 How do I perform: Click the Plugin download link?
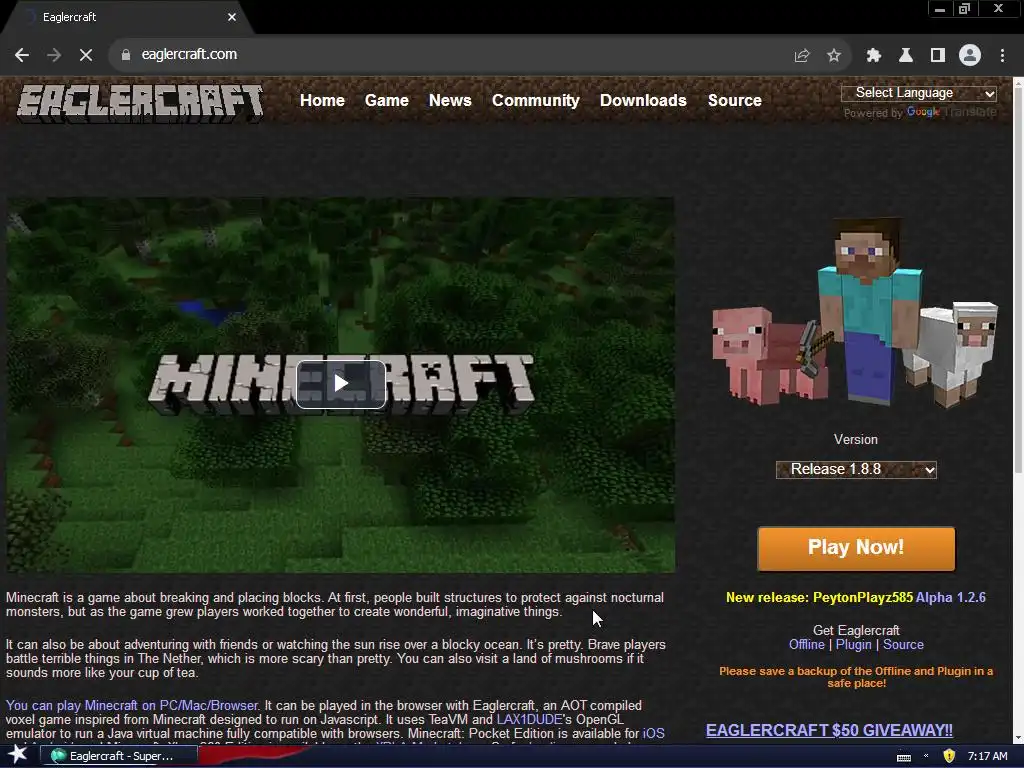pos(854,645)
